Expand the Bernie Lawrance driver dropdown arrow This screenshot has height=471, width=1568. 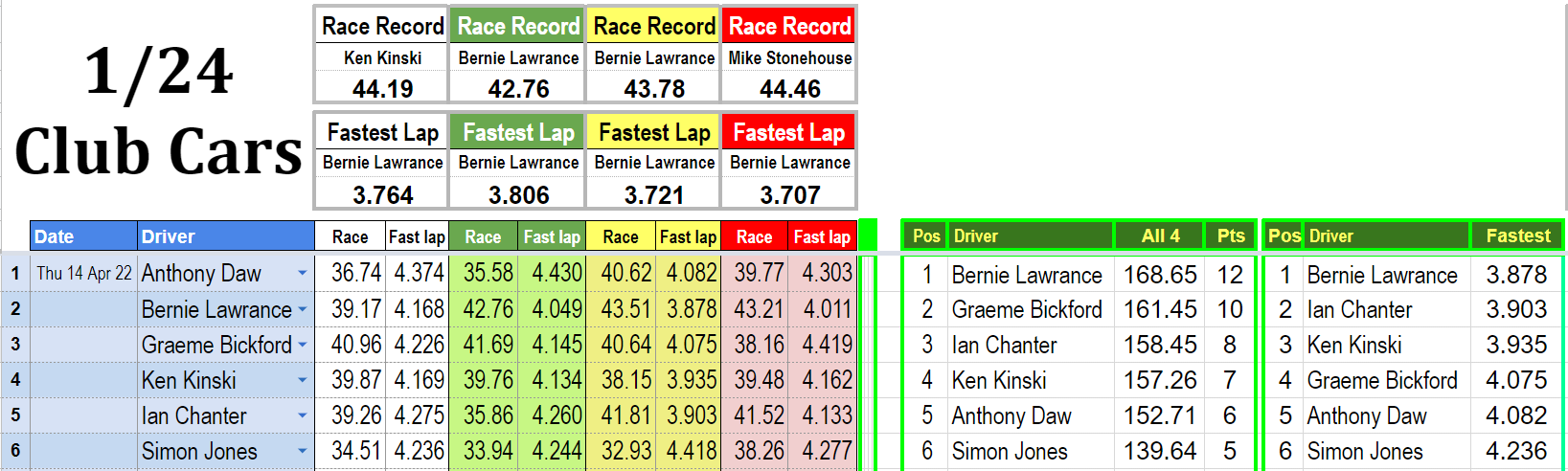(x=303, y=309)
